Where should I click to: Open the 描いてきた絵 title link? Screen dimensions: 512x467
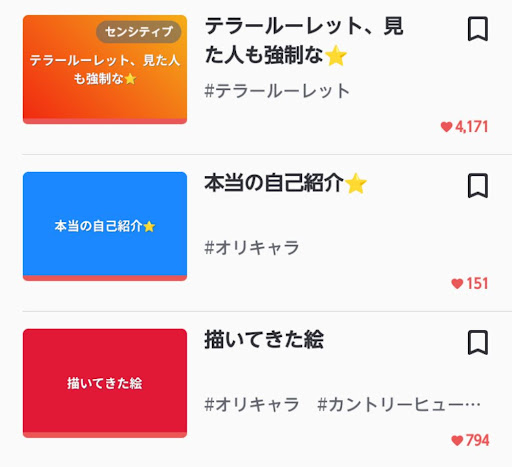click(x=264, y=340)
